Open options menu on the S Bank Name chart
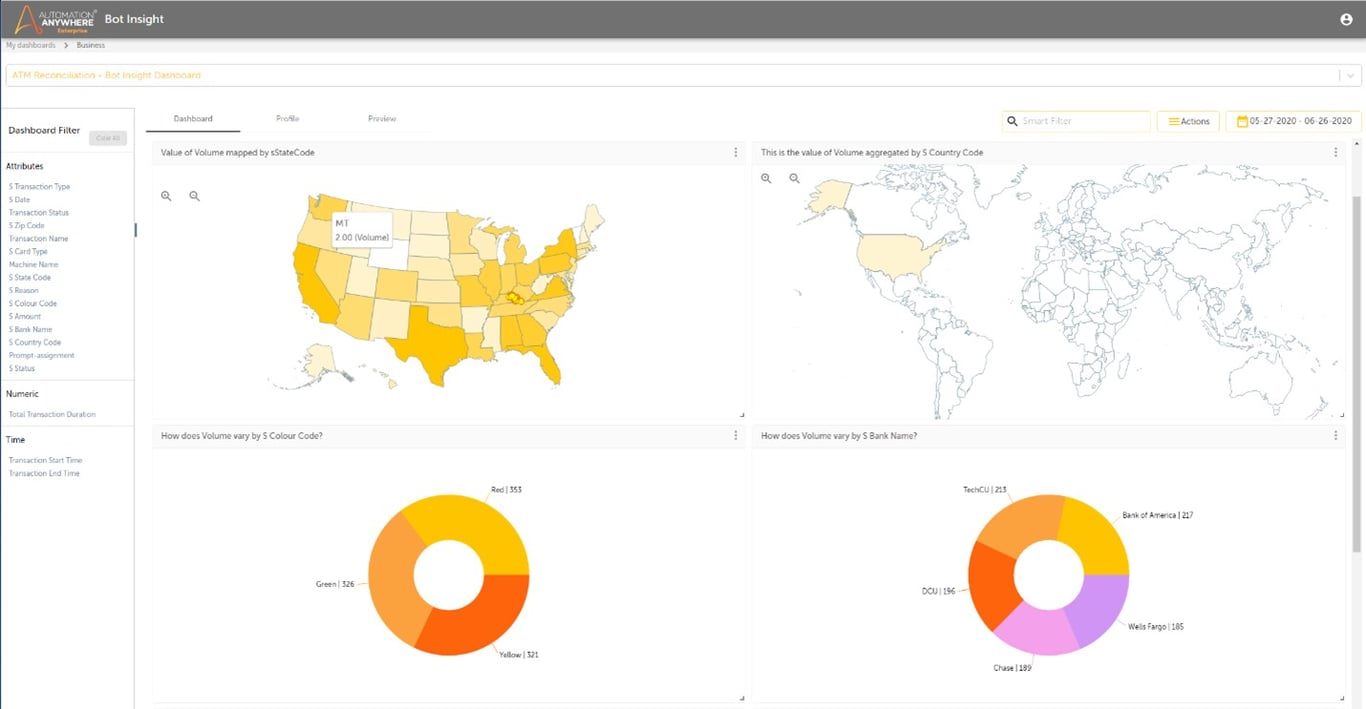Screen dimensions: 1366x709 (1336, 435)
